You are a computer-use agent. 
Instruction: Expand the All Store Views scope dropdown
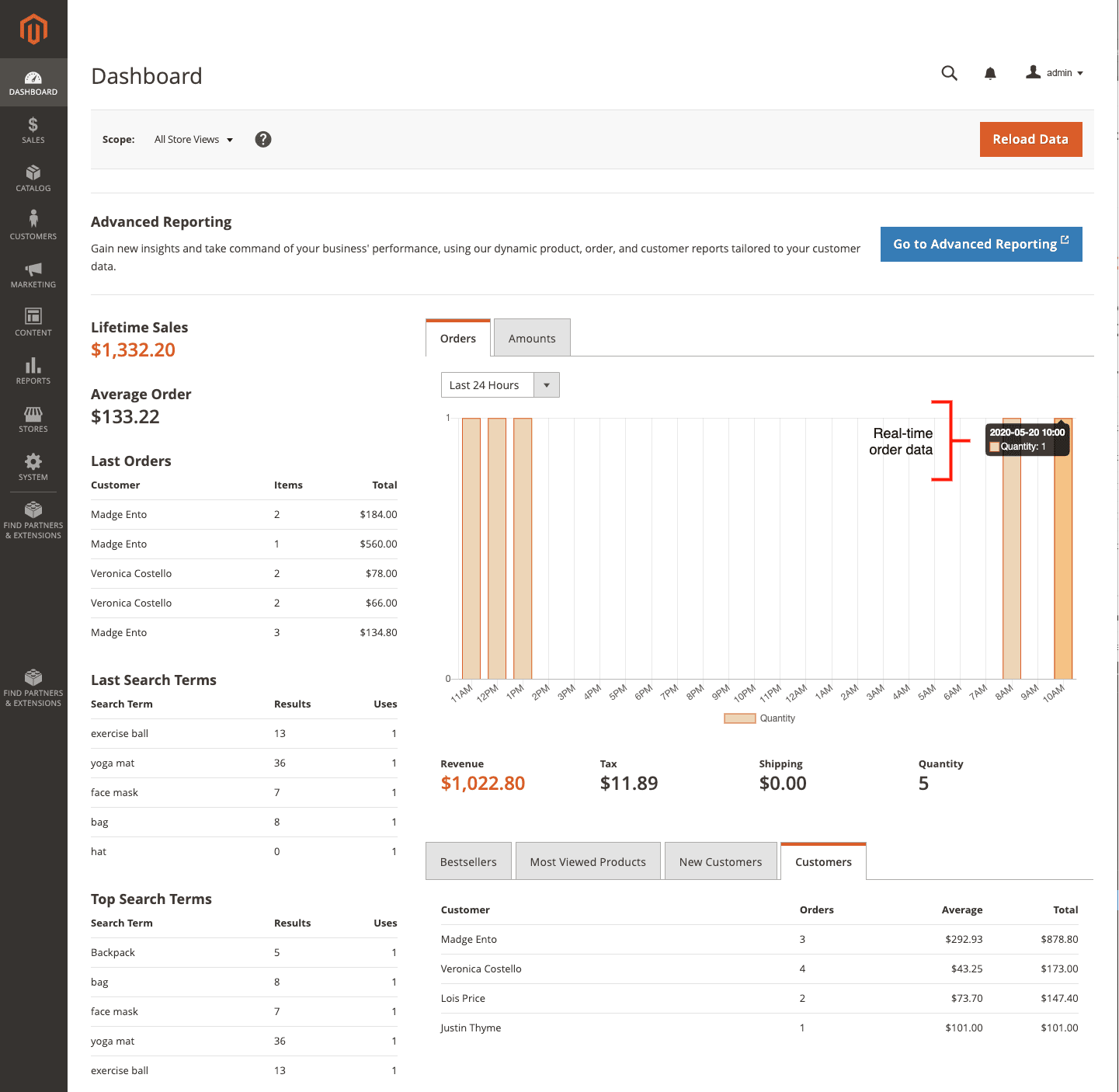193,139
